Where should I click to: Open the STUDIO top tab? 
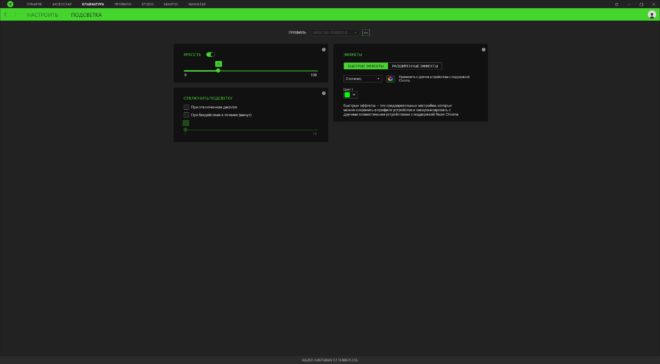tap(147, 4)
